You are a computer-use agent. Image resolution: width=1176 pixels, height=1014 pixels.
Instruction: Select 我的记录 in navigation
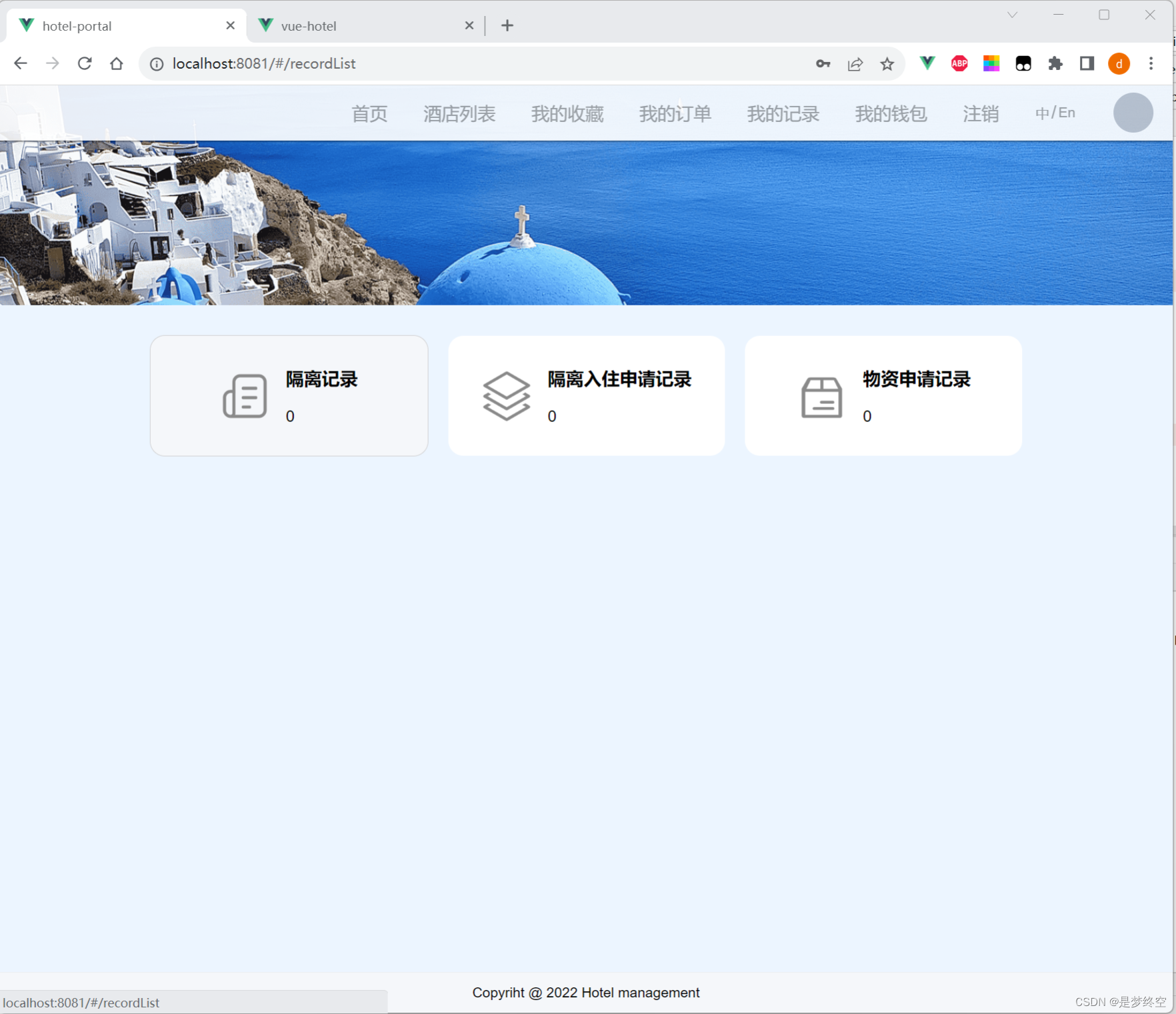(783, 113)
